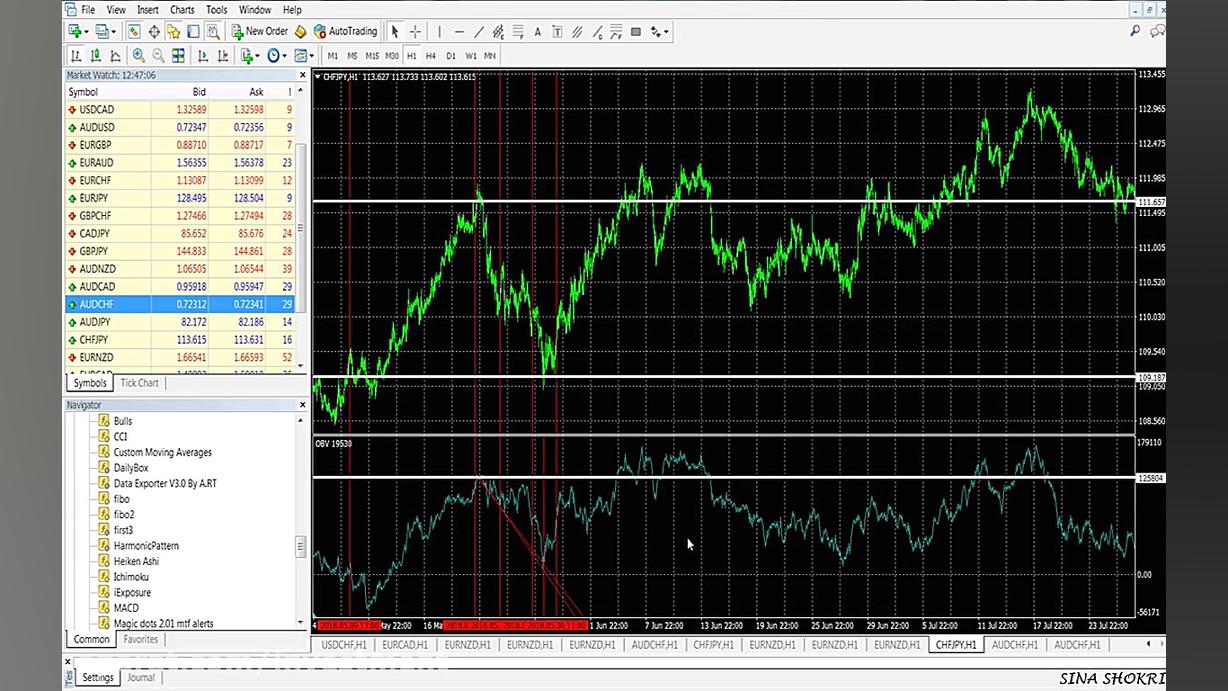Open the periods clock dropdown
The image size is (1228, 691).
click(x=276, y=56)
